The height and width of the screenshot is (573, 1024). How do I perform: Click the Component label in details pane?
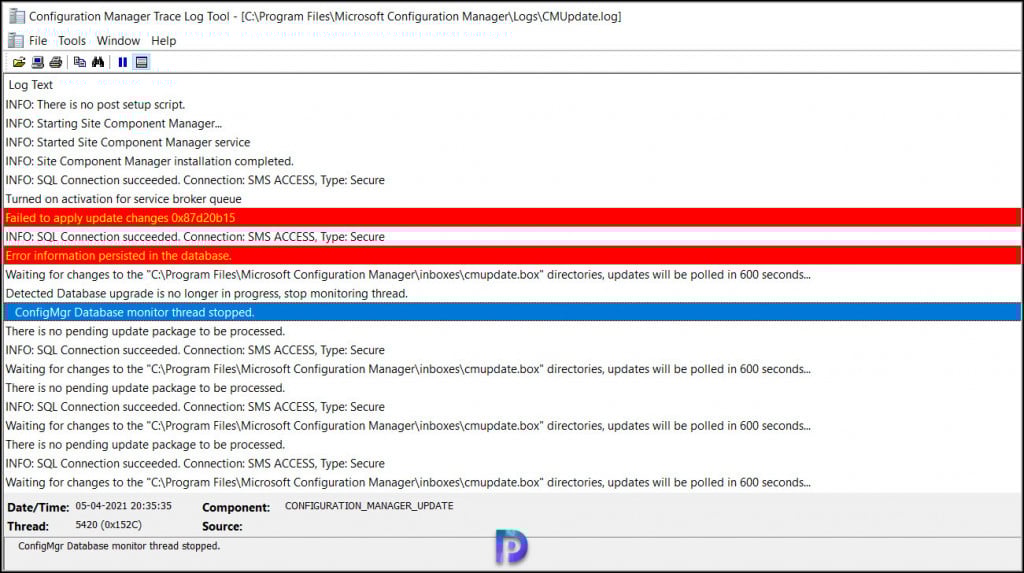point(236,507)
